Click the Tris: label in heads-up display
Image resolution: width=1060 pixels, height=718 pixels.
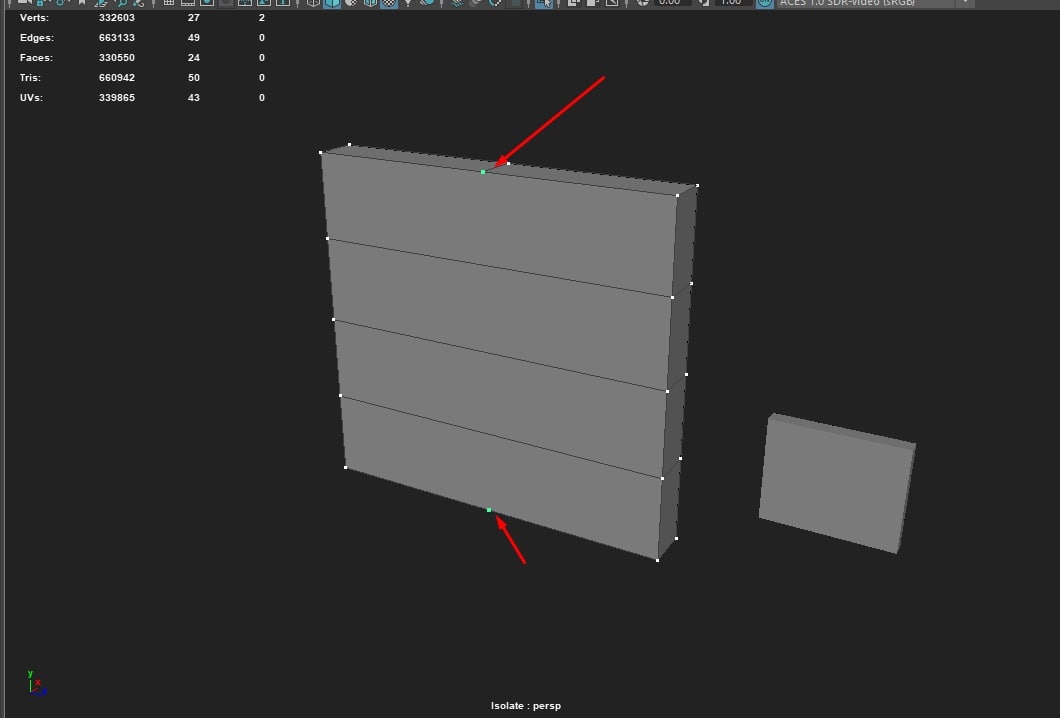(x=30, y=78)
